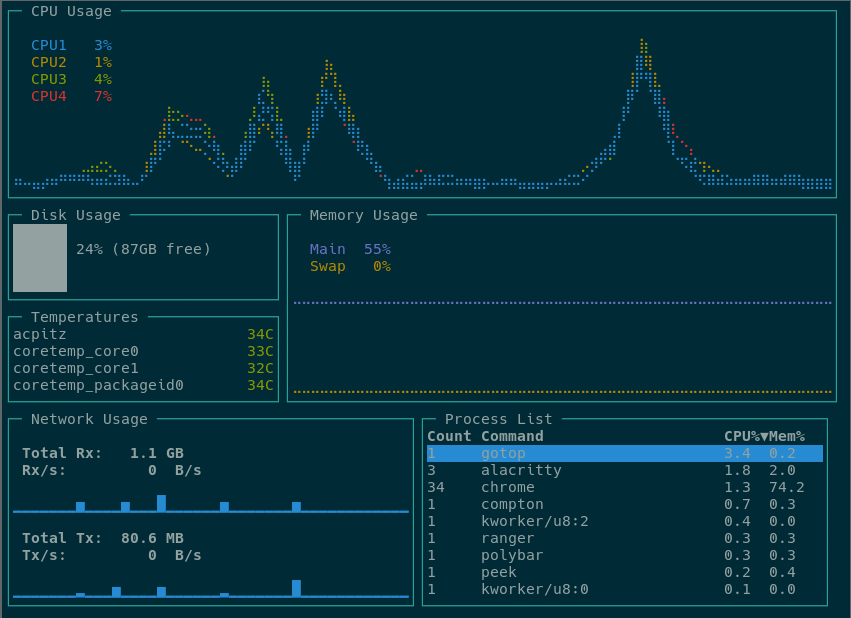Click the chrome process count 34

pos(436,487)
